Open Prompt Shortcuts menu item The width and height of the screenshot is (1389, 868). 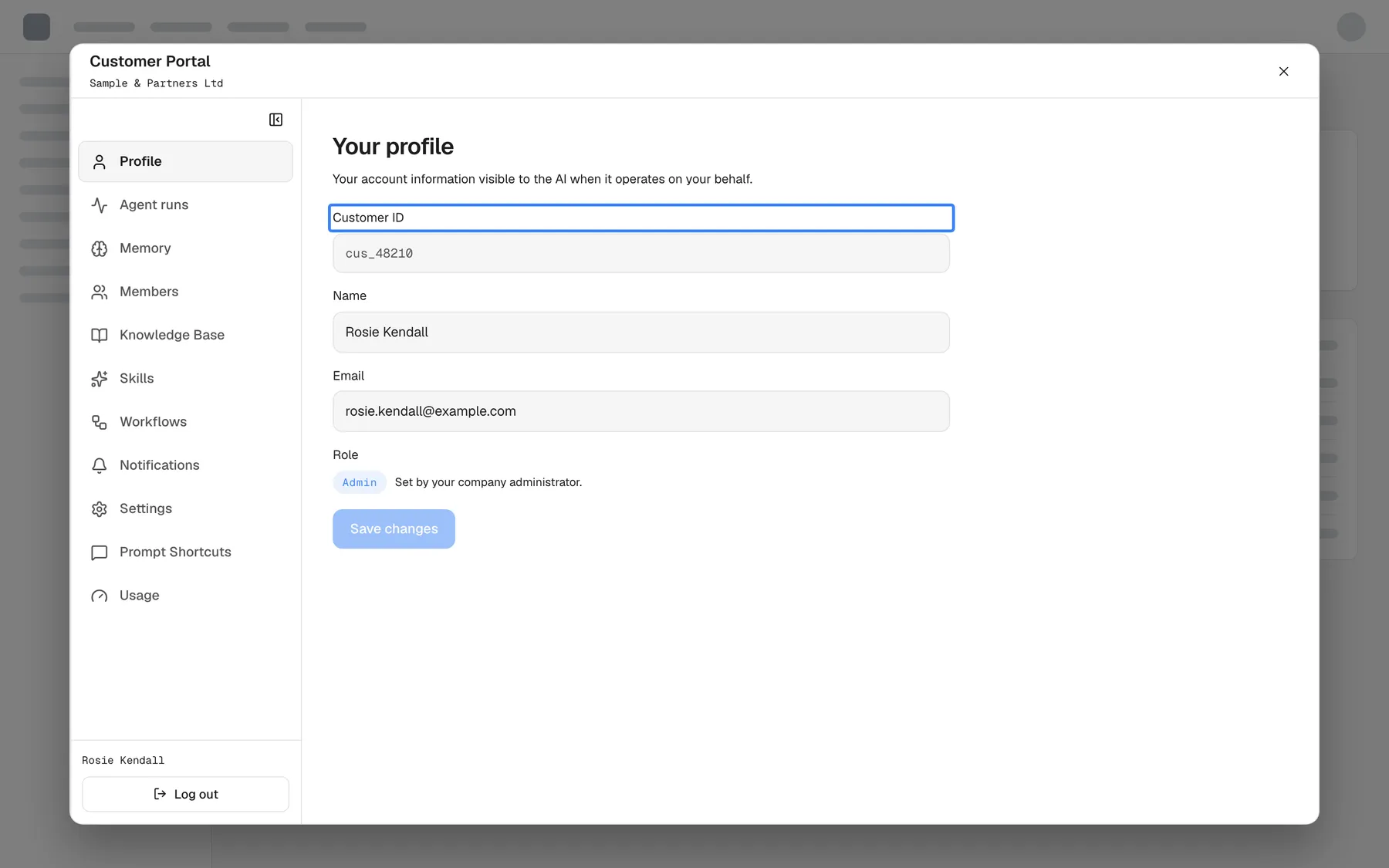point(185,552)
